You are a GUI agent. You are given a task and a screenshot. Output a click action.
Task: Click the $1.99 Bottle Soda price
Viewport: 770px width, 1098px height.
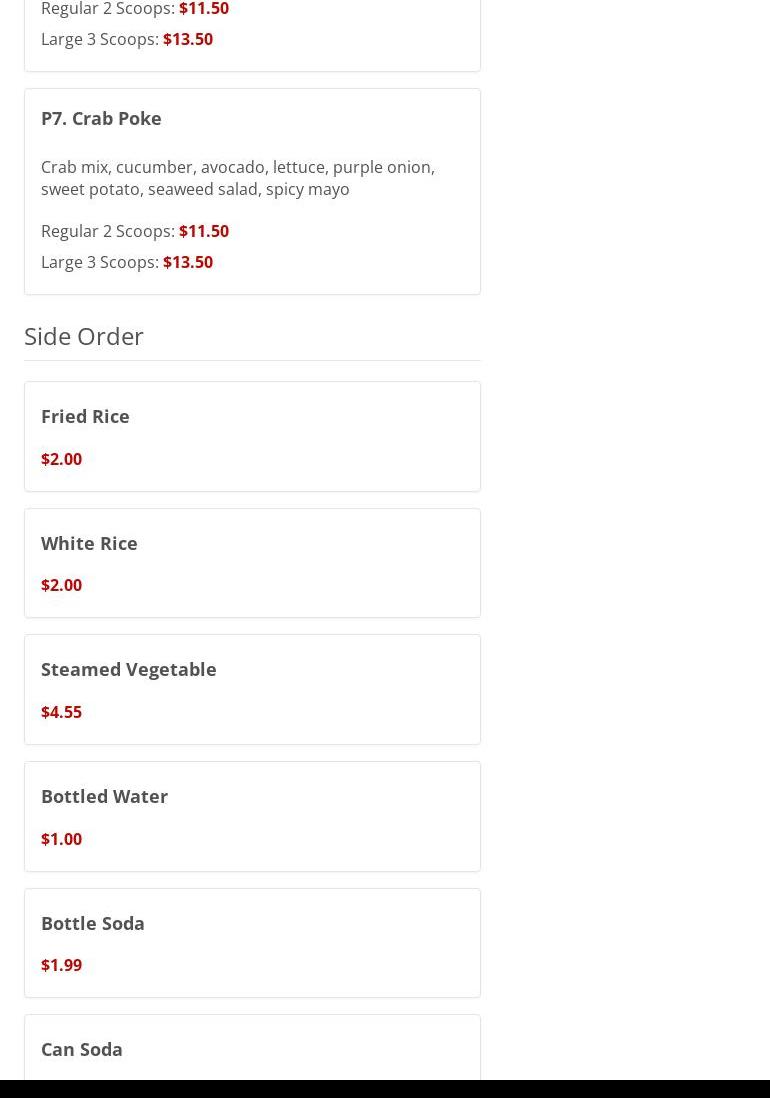tap(61, 965)
